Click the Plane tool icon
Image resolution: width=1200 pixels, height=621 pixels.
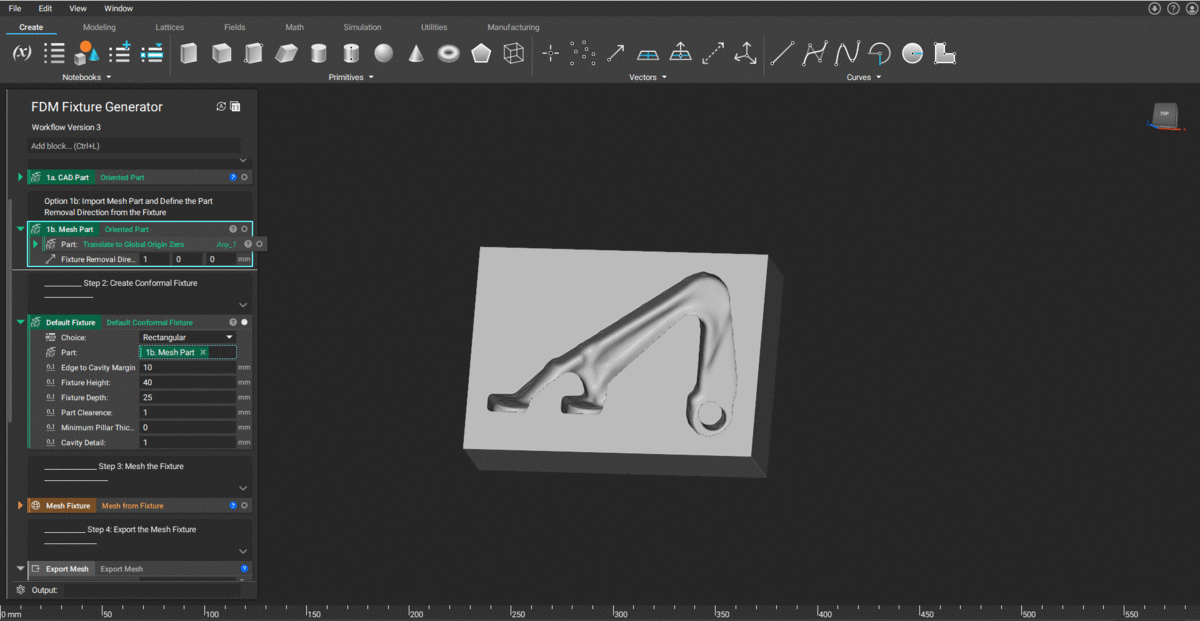coord(648,54)
